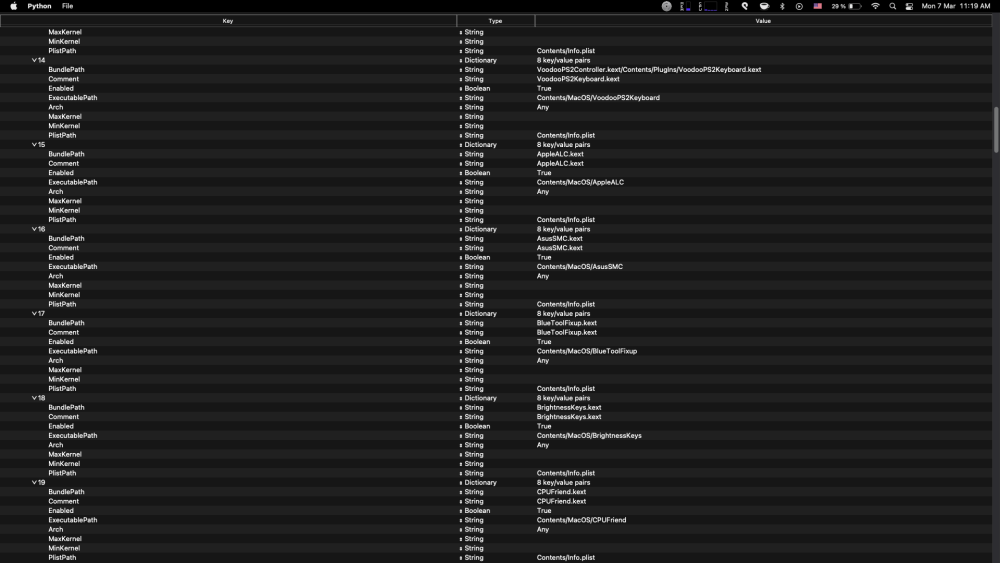Collapse dictionary entry 19
1000x563 pixels.
tap(34, 483)
